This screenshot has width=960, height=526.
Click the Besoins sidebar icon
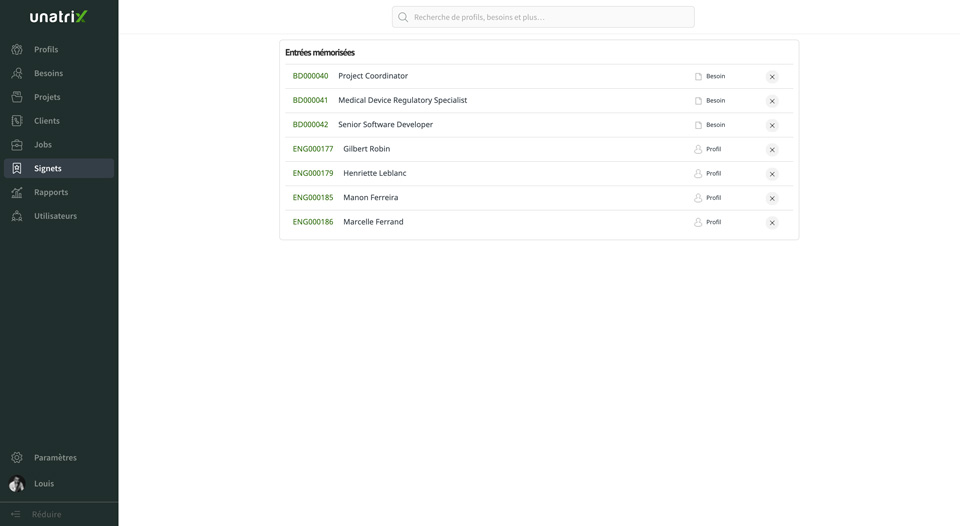pos(17,73)
